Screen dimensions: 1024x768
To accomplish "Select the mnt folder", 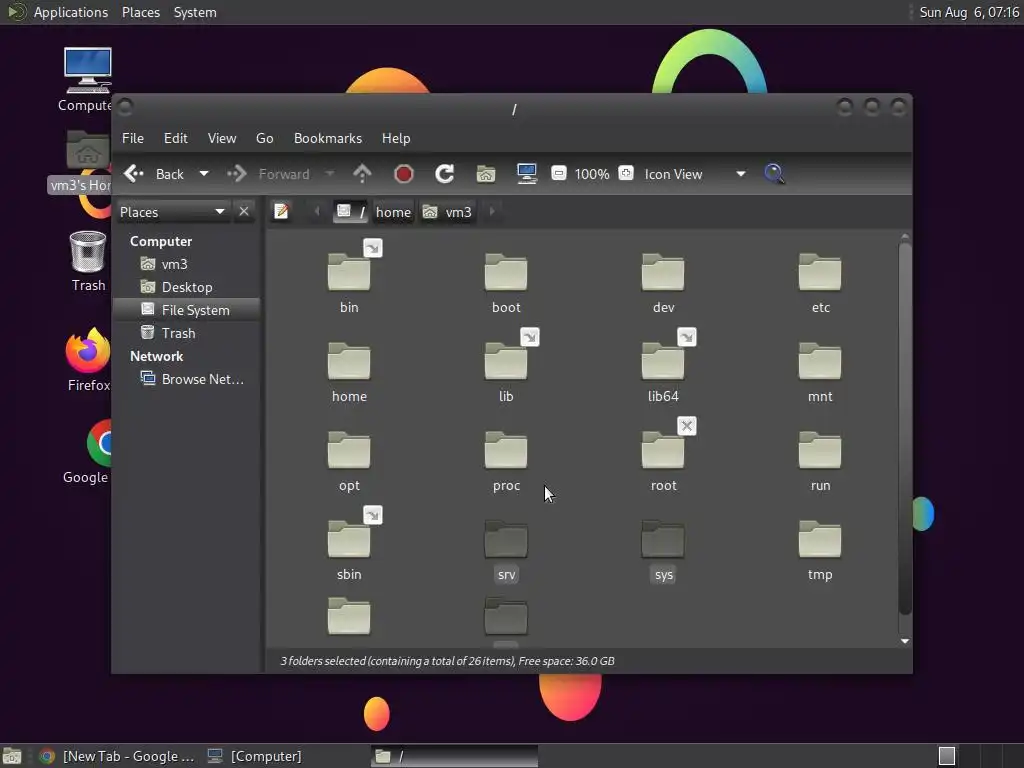I will coord(820,360).
